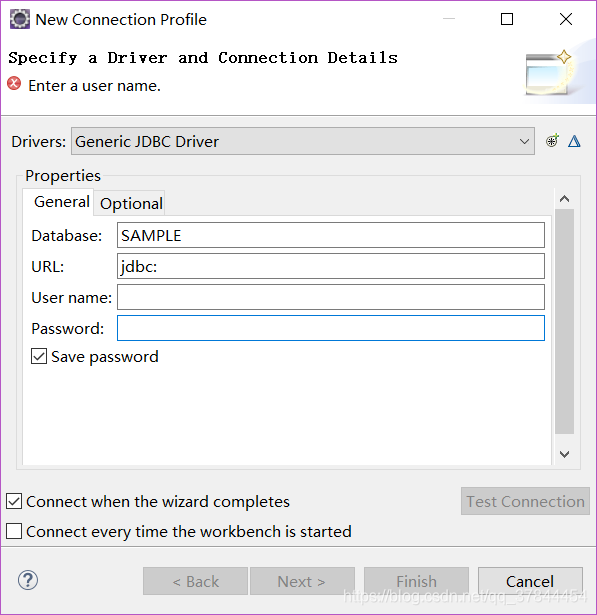This screenshot has width=597, height=615.
Task: Click the Finish button
Action: [416, 581]
